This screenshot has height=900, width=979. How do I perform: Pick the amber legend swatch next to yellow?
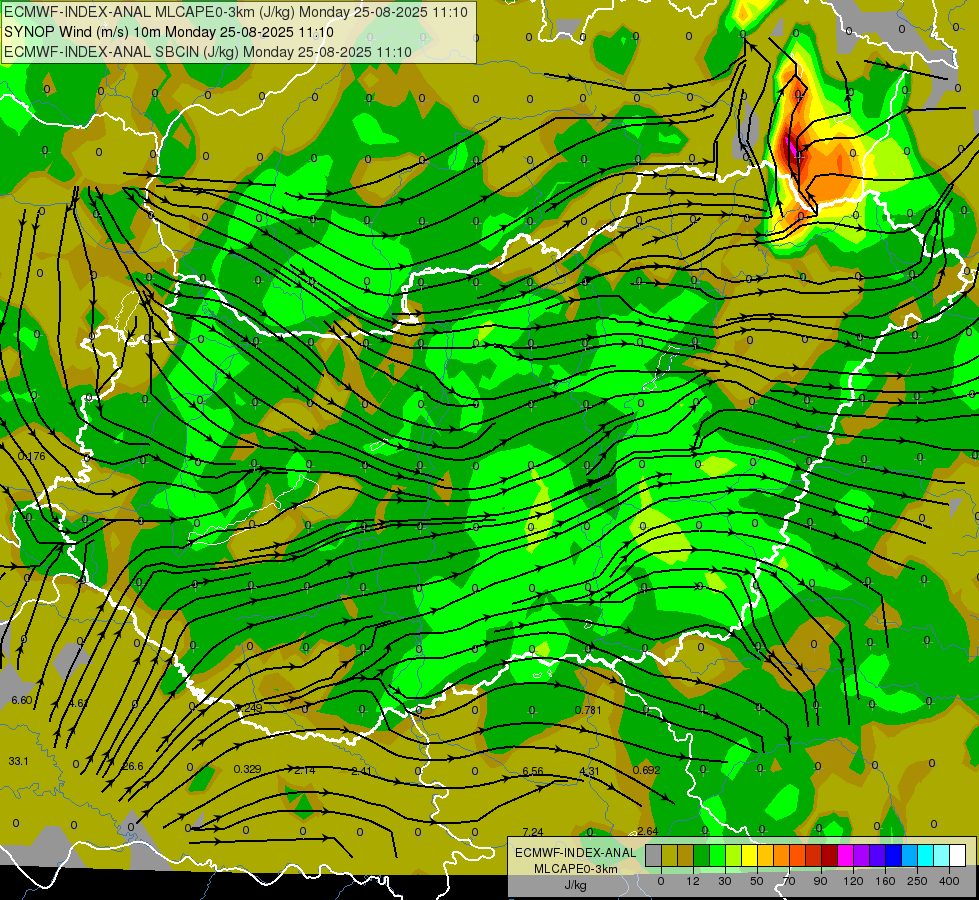[765, 856]
